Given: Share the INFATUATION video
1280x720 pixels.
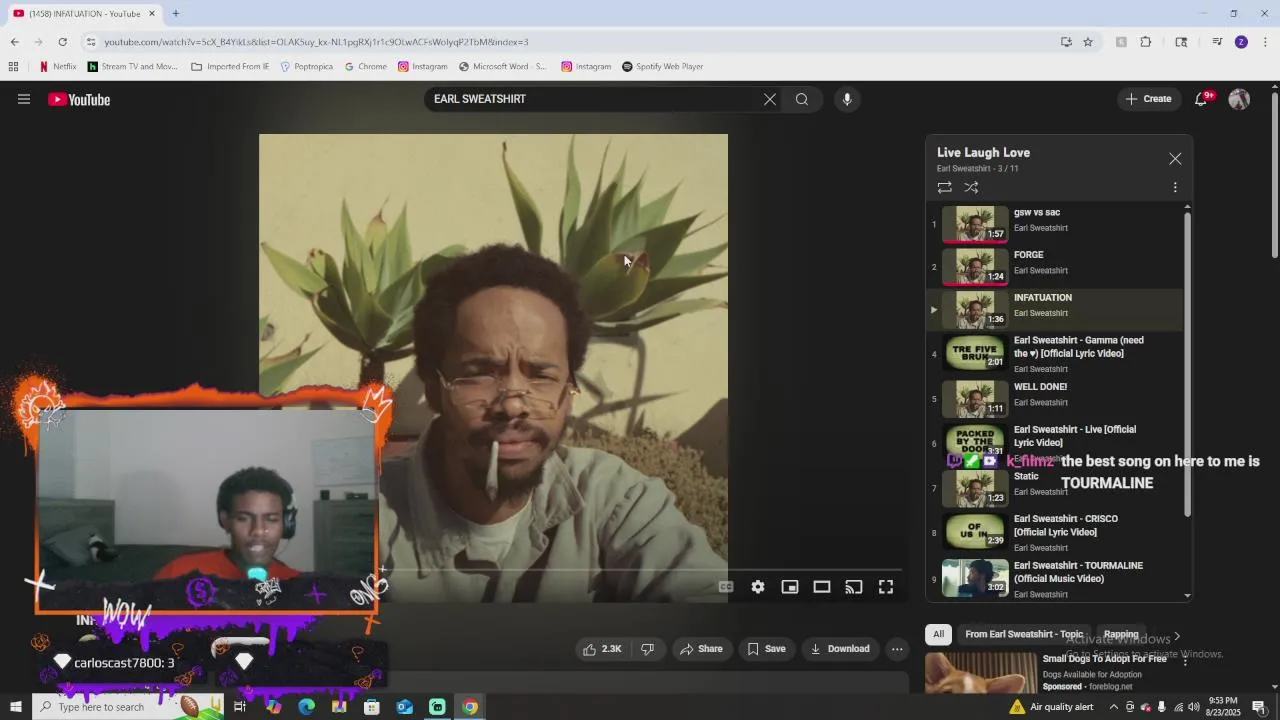Looking at the screenshot, I should (701, 649).
